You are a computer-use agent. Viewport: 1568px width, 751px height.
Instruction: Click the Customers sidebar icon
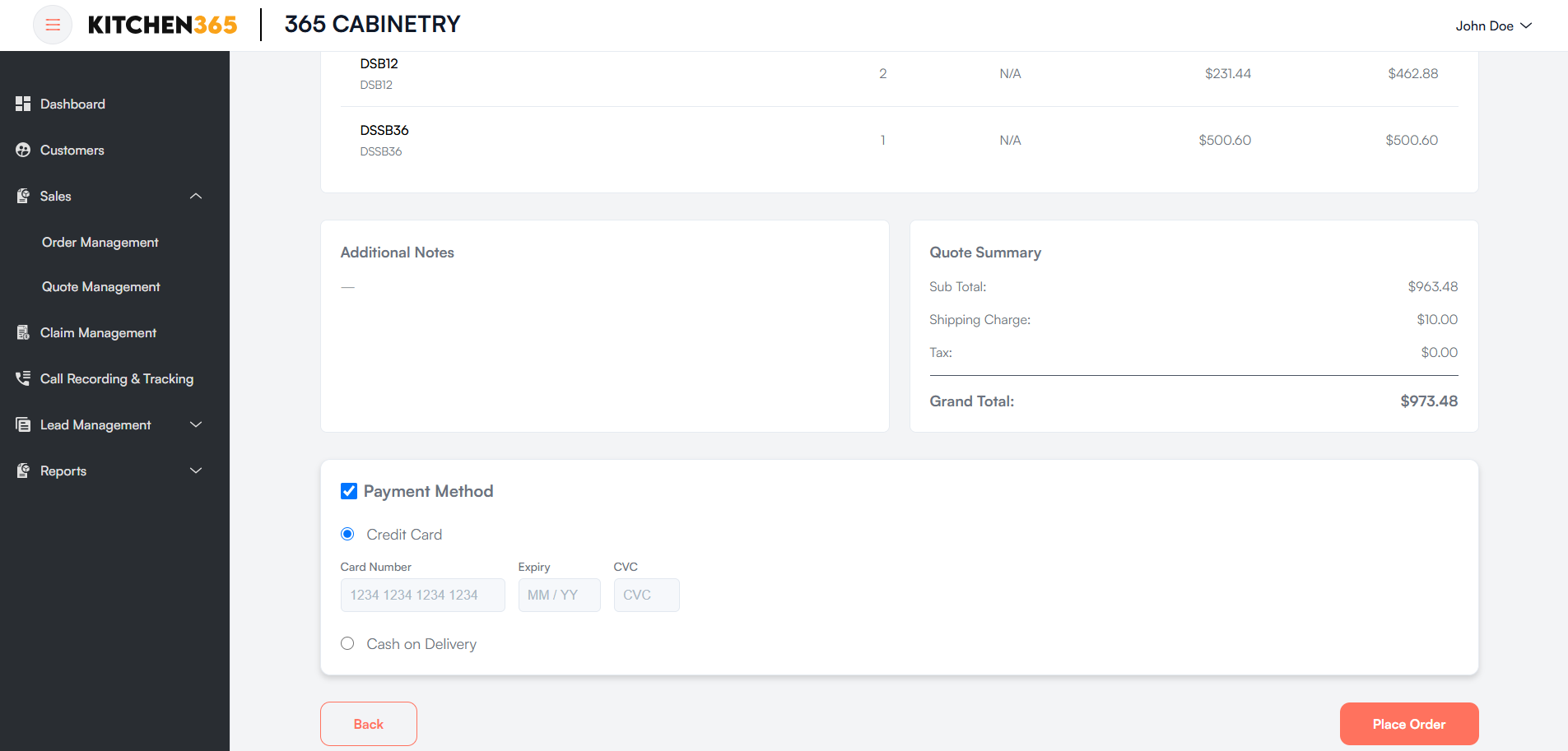[x=23, y=150]
